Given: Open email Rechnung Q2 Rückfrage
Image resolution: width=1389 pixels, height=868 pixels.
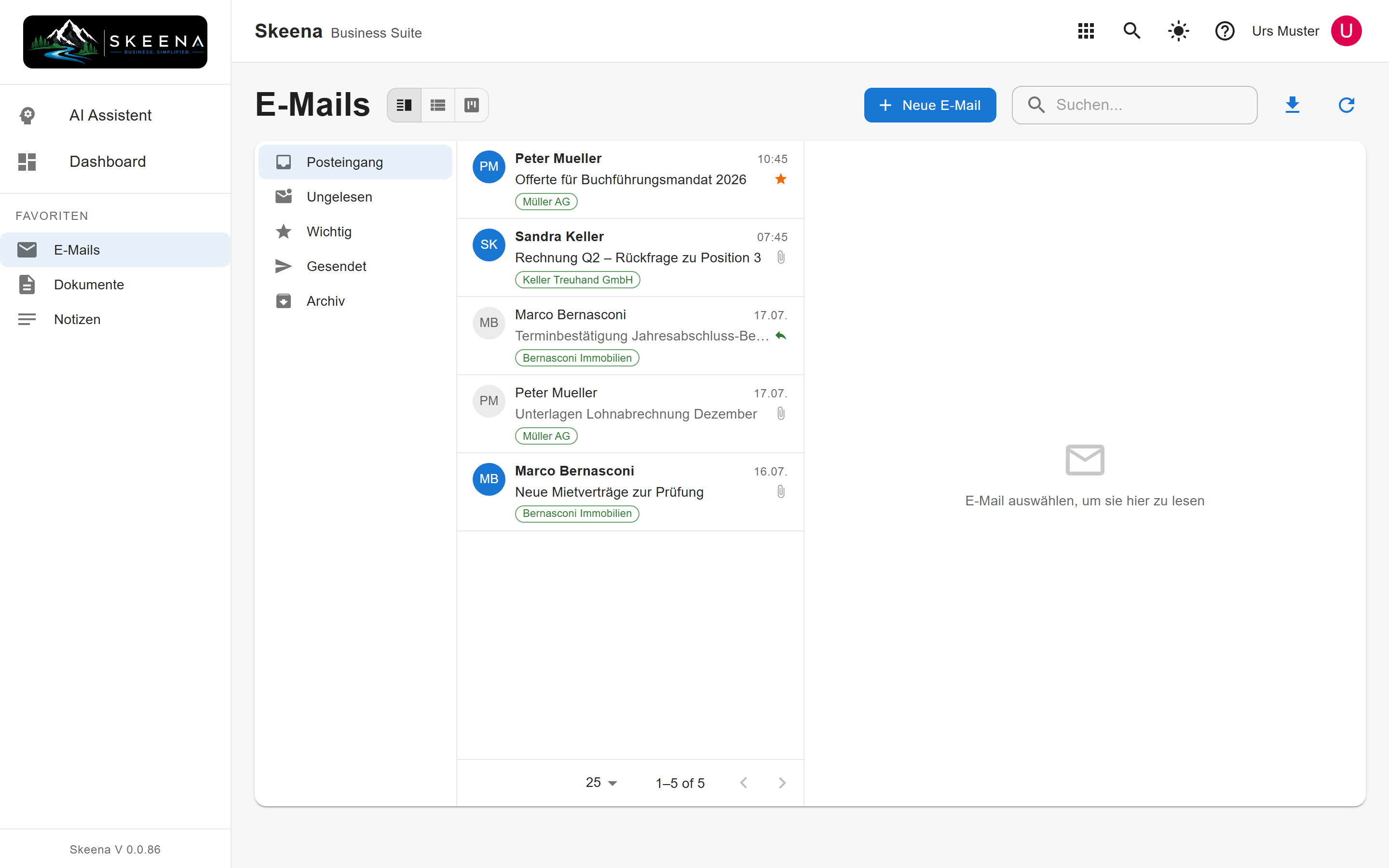Looking at the screenshot, I should 630,258.
